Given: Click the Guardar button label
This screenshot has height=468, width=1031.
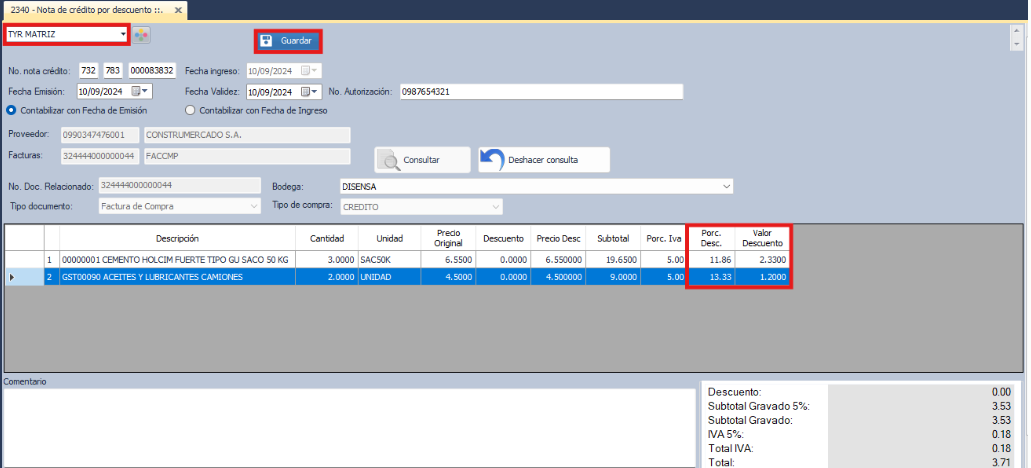Looking at the screenshot, I should pyautogui.click(x=296, y=41).
